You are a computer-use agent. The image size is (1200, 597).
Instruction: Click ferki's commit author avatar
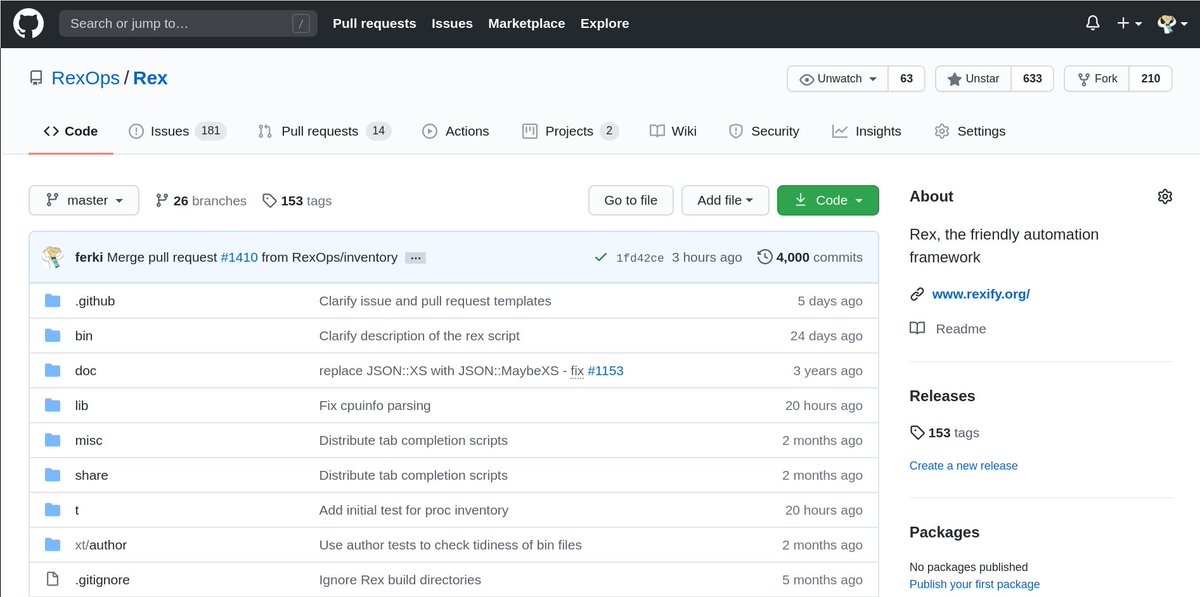tap(53, 257)
